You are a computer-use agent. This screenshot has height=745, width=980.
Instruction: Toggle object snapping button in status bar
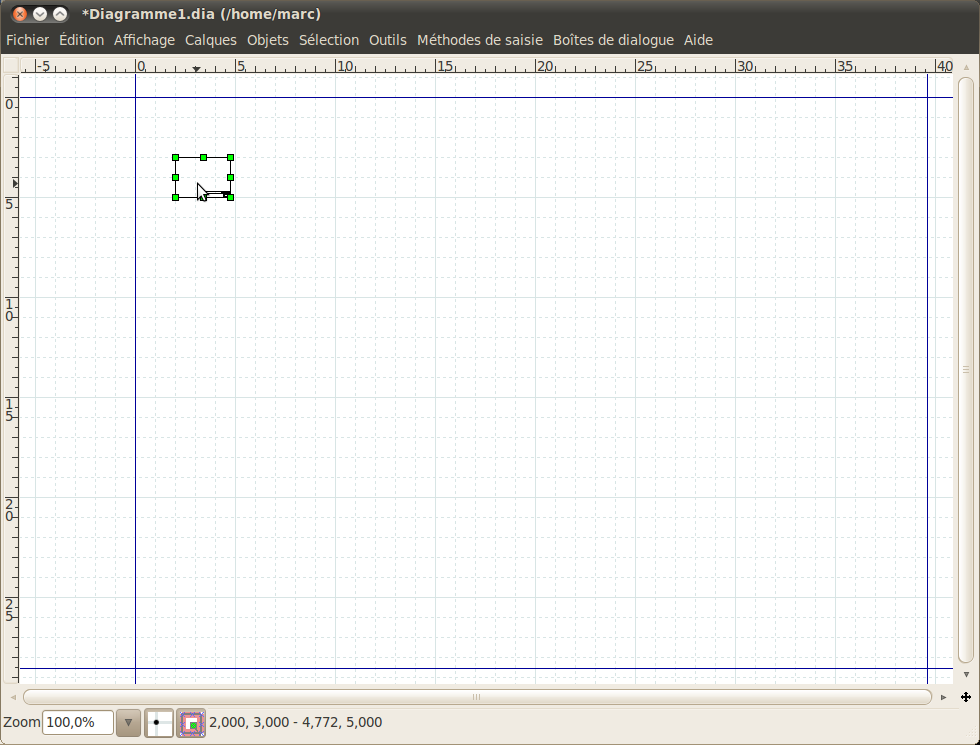pyautogui.click(x=191, y=722)
